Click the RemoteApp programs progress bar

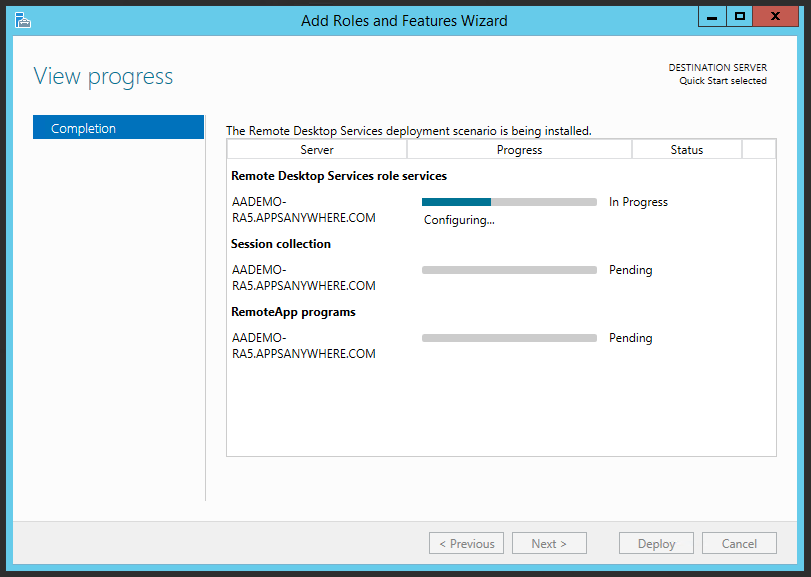(x=509, y=338)
